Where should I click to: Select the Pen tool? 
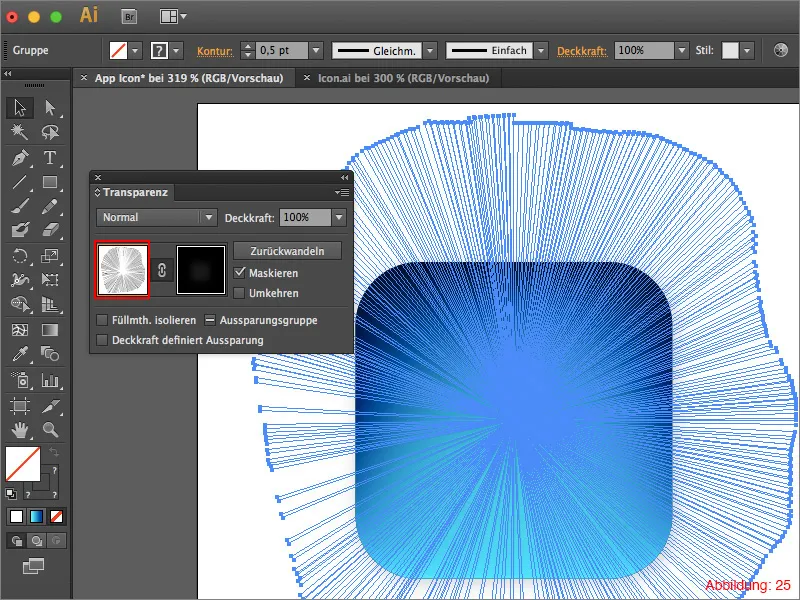coord(20,158)
